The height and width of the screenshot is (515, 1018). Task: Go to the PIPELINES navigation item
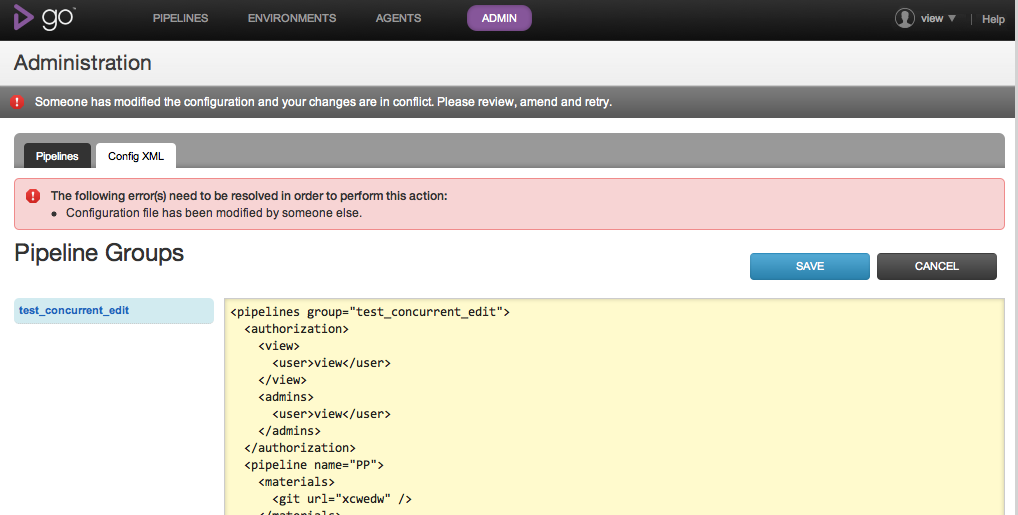(180, 18)
